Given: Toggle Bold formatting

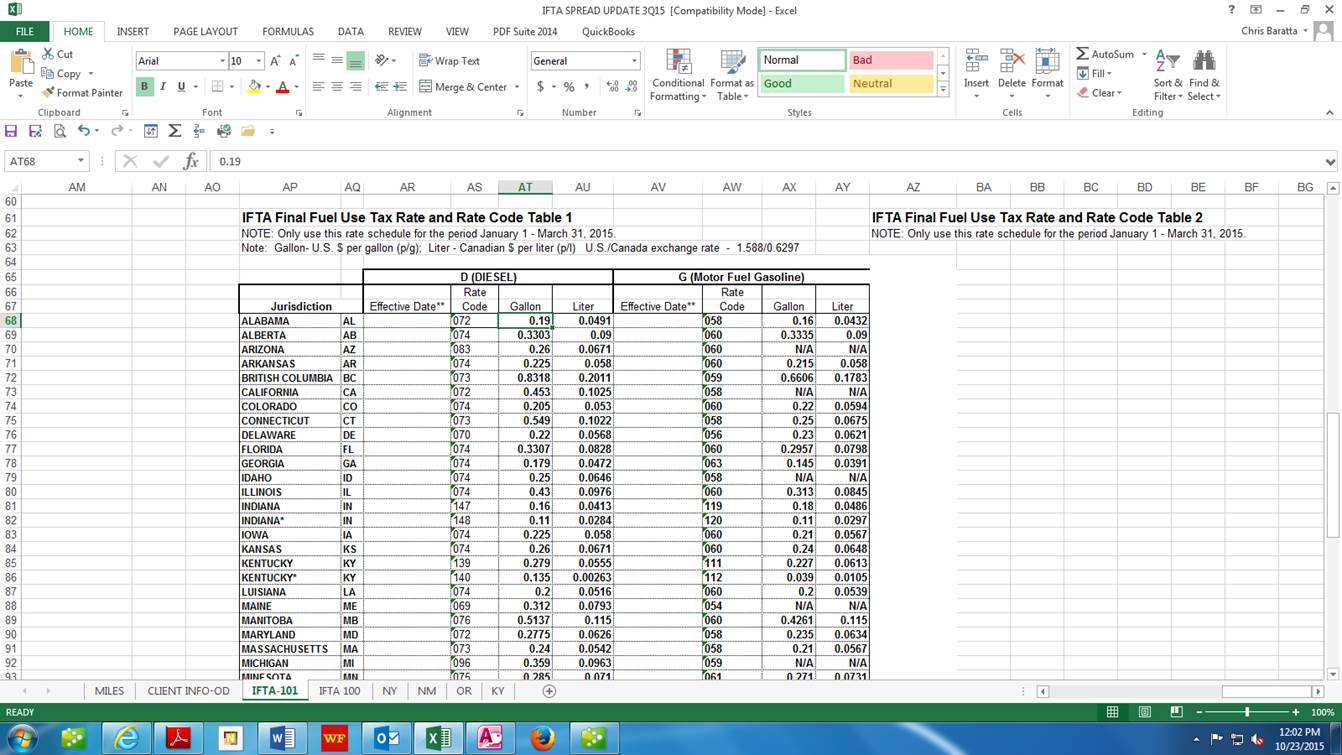Looking at the screenshot, I should pyautogui.click(x=144, y=87).
